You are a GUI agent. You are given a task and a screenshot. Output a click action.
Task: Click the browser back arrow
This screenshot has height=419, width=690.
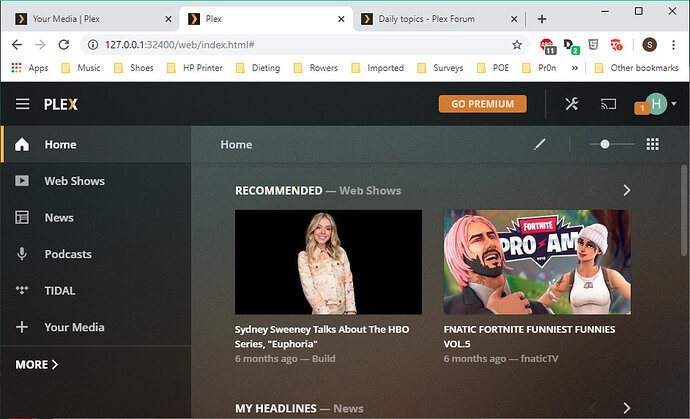17,44
